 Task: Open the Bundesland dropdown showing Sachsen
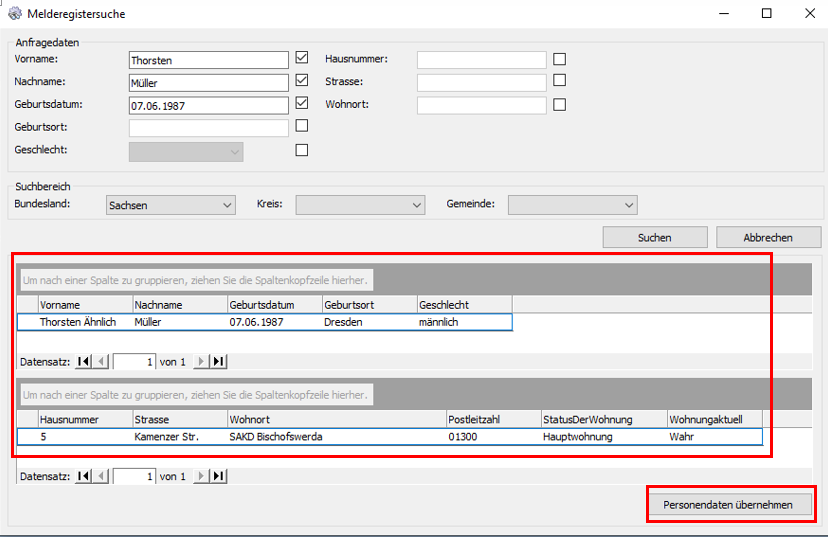click(x=170, y=205)
